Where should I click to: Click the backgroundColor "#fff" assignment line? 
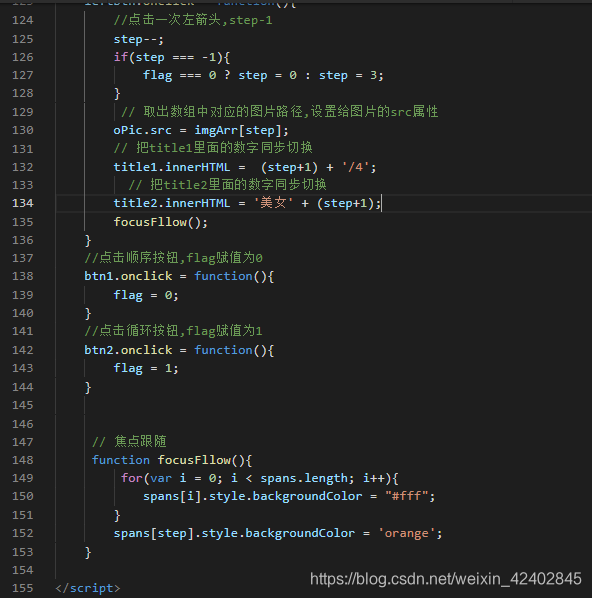point(289,497)
